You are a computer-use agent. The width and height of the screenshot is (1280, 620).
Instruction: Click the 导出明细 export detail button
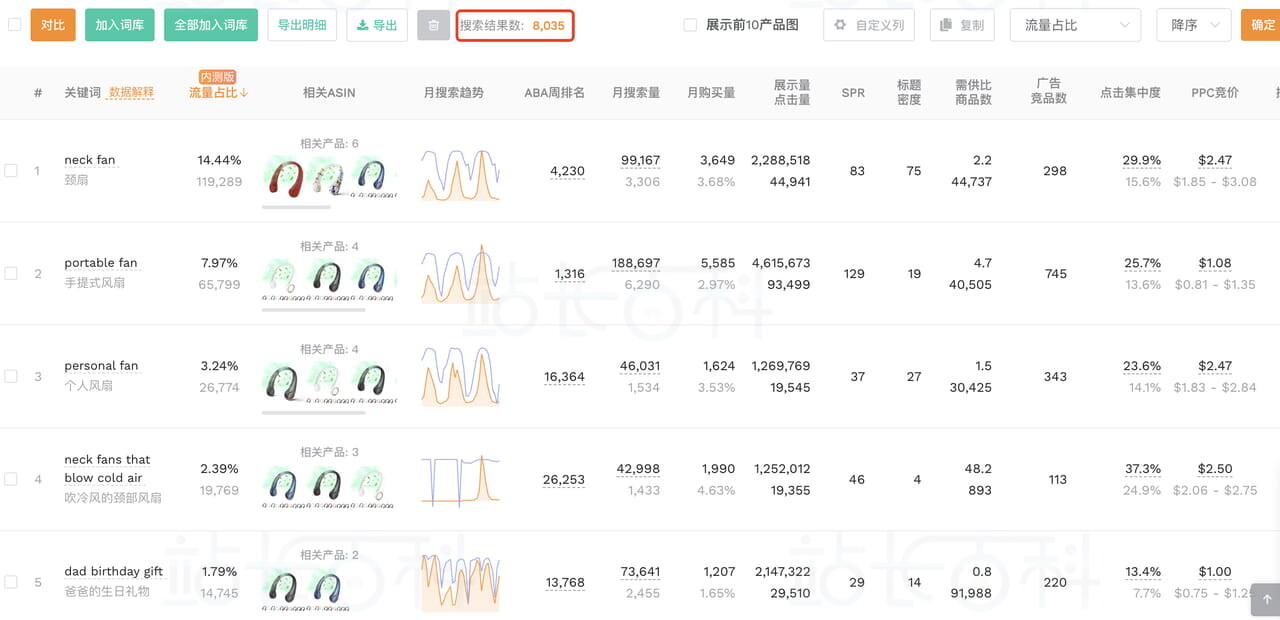pyautogui.click(x=302, y=25)
